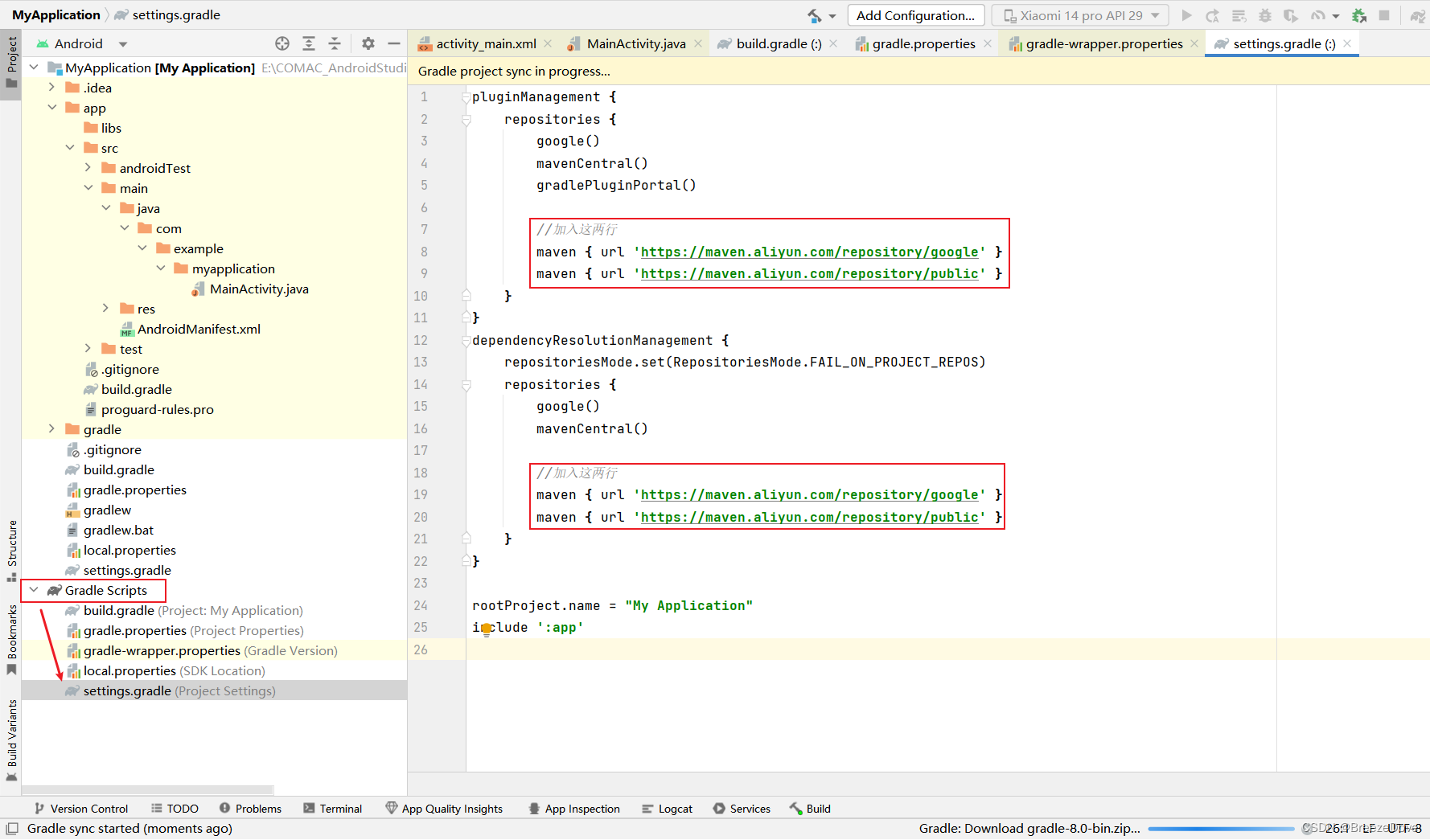Close the gradle-wrapper.properties tab

[x=1194, y=43]
